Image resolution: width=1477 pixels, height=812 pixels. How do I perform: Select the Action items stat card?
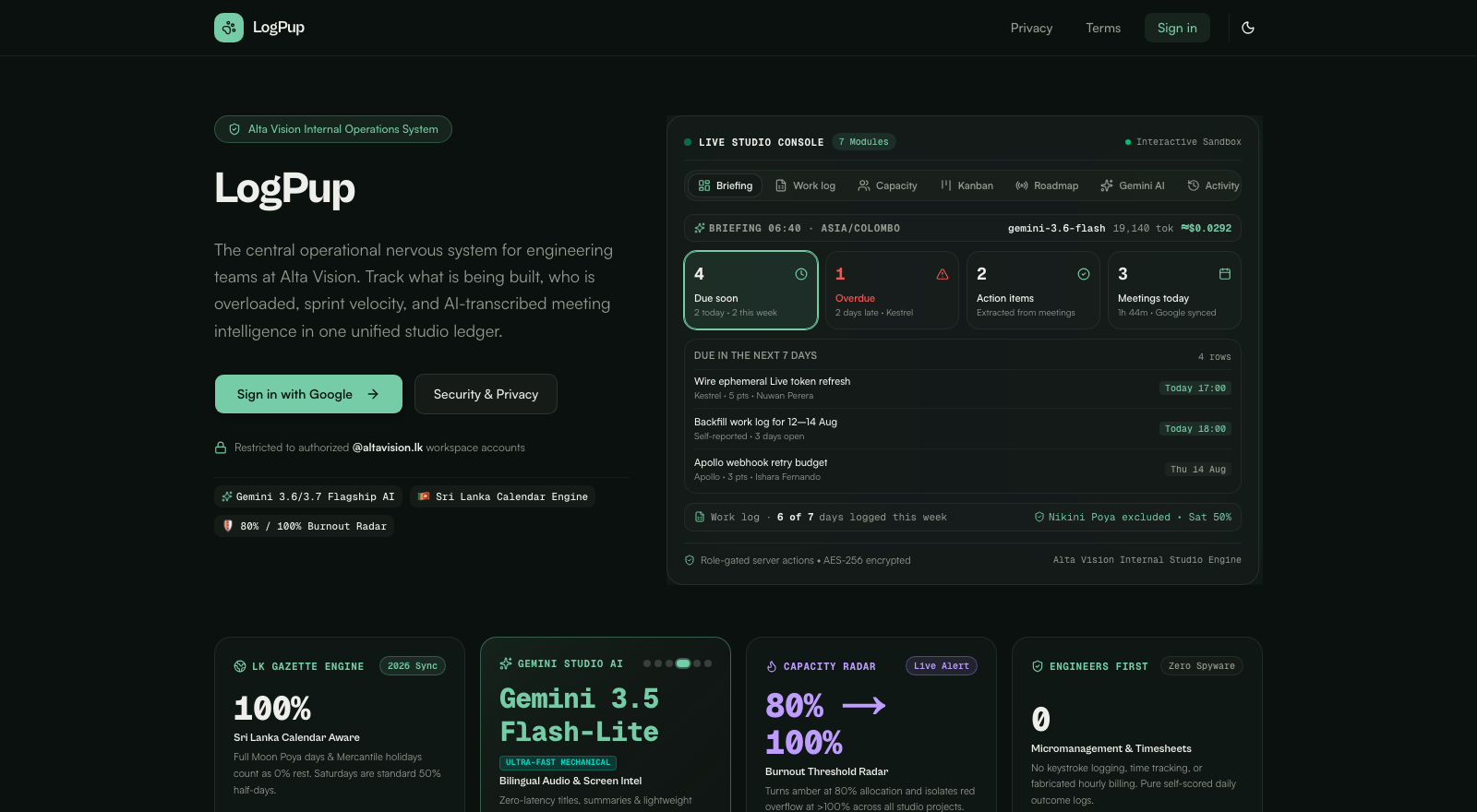[x=1033, y=290]
